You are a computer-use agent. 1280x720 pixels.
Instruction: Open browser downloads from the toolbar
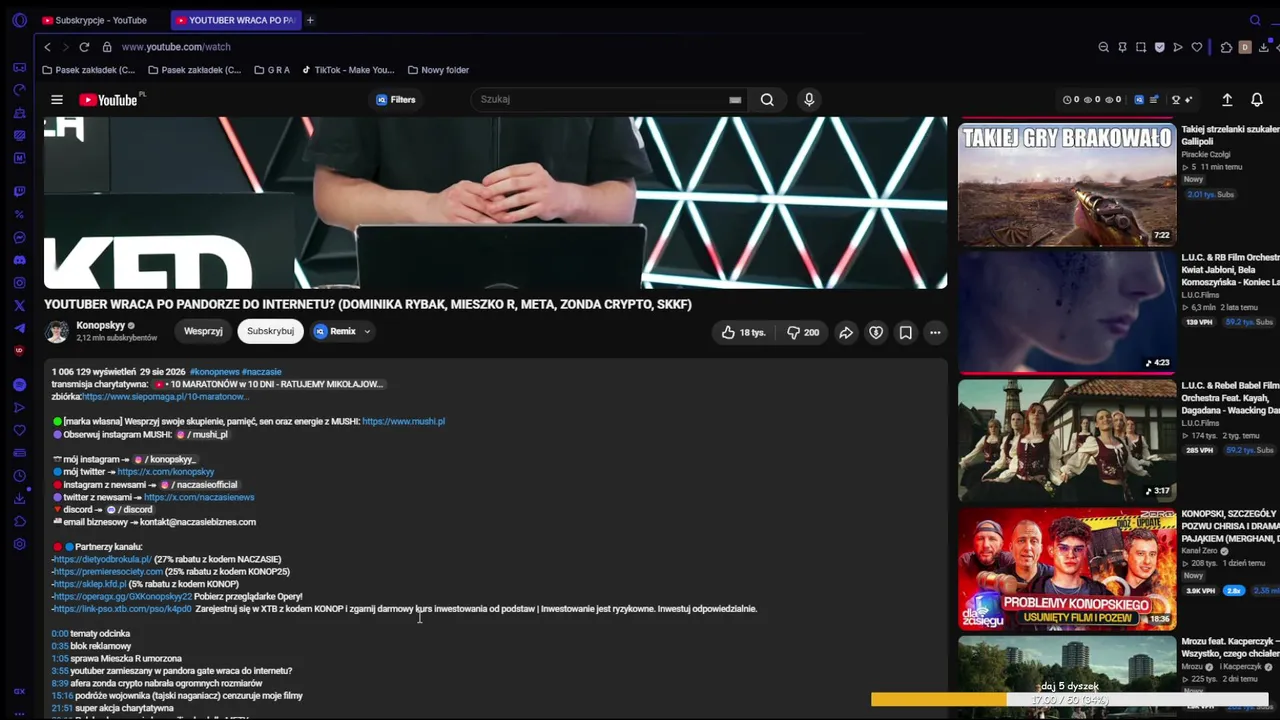[x=1264, y=47]
